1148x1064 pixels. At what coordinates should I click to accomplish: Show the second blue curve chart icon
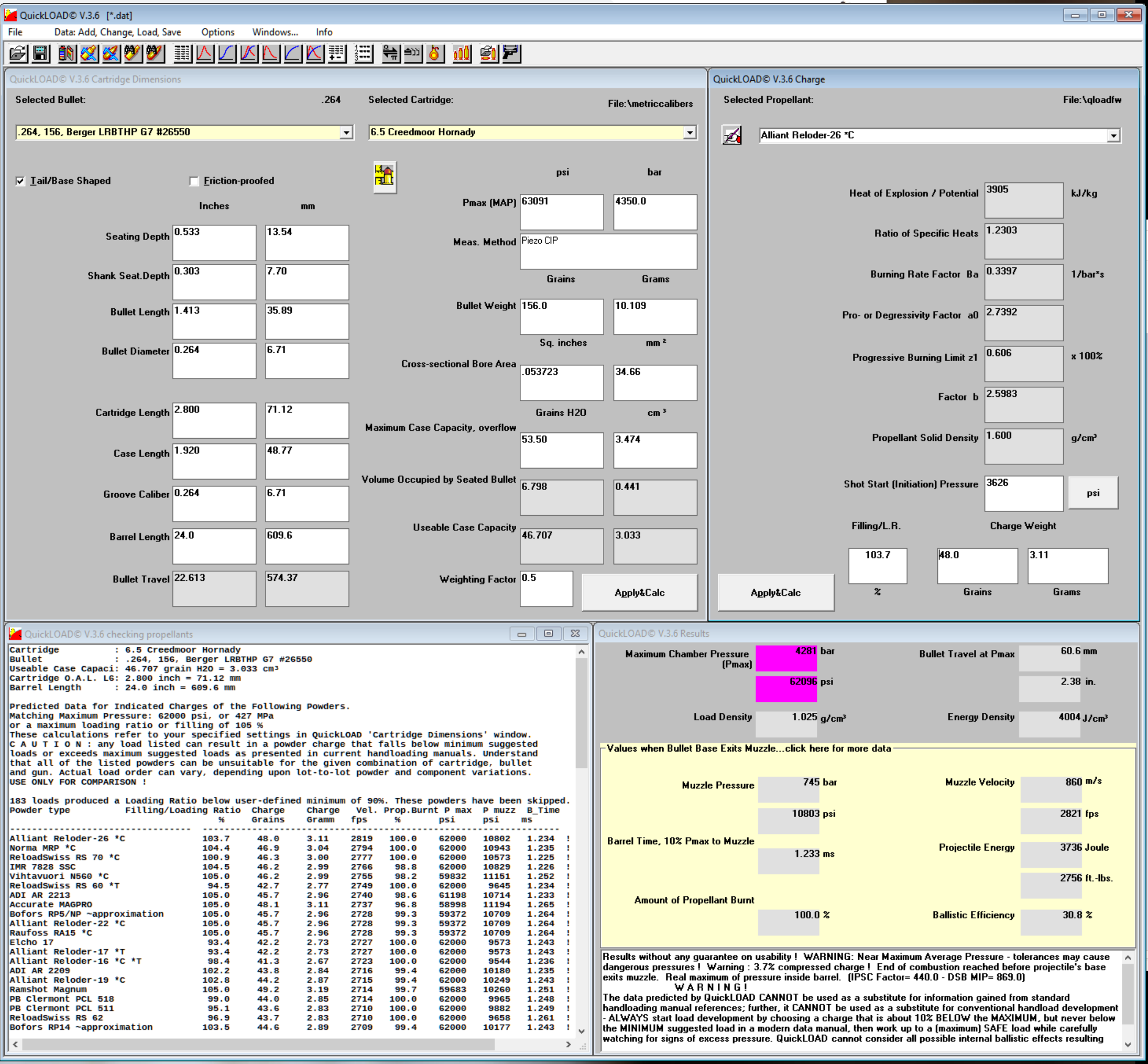coord(293,53)
